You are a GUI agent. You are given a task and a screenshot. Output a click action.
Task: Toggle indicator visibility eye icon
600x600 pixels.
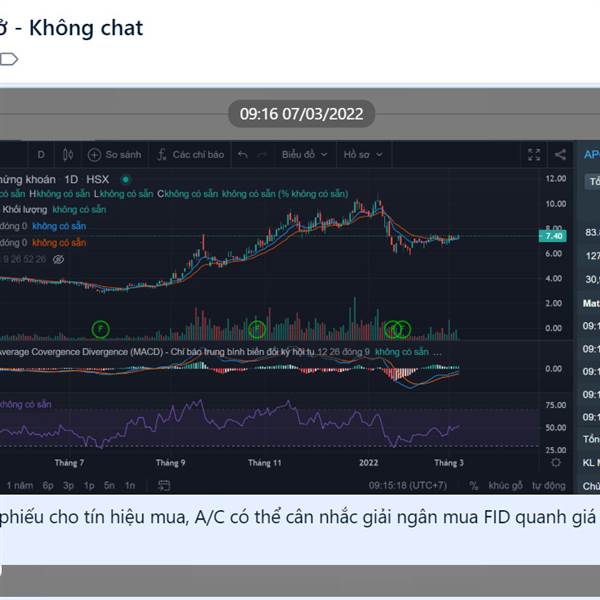pos(58,260)
